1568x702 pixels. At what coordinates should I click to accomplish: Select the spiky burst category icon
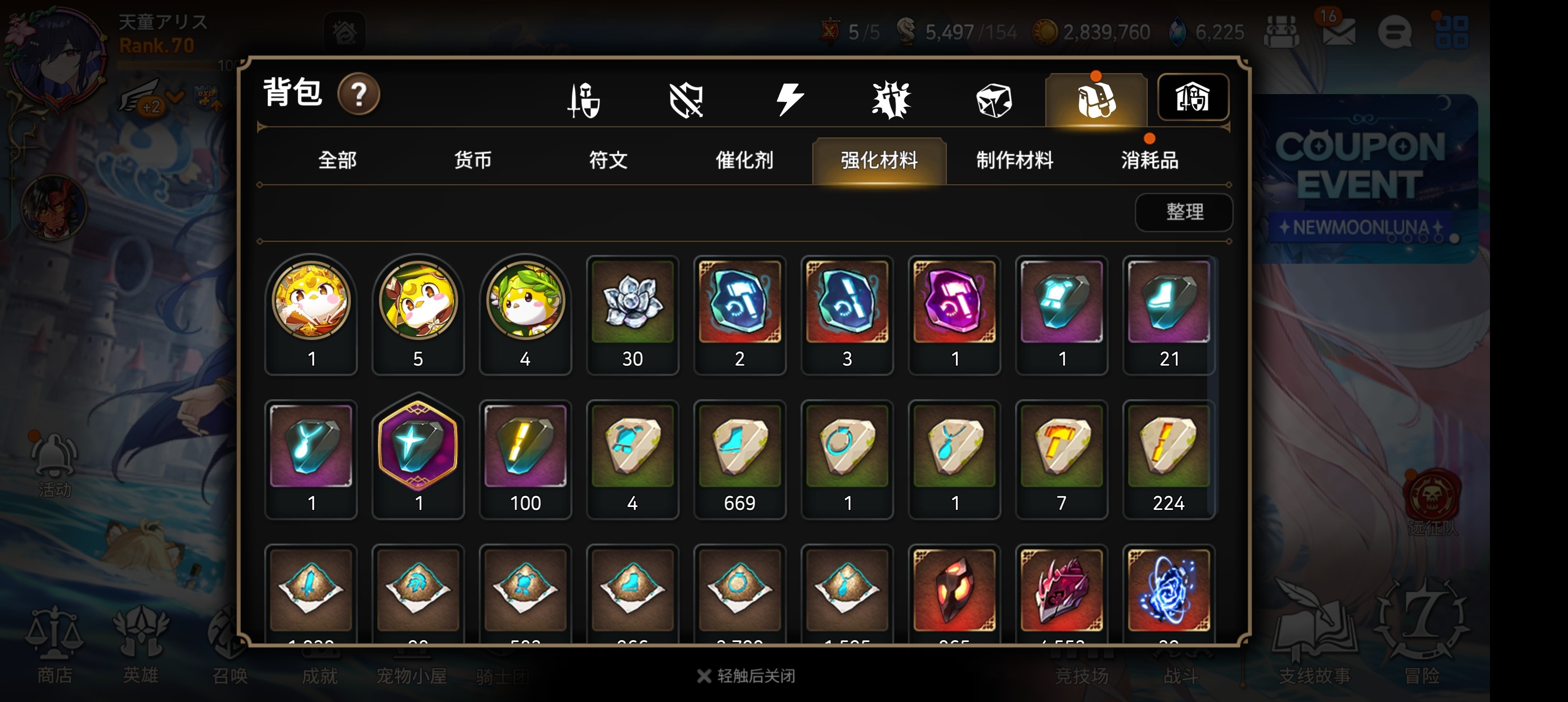pyautogui.click(x=891, y=100)
